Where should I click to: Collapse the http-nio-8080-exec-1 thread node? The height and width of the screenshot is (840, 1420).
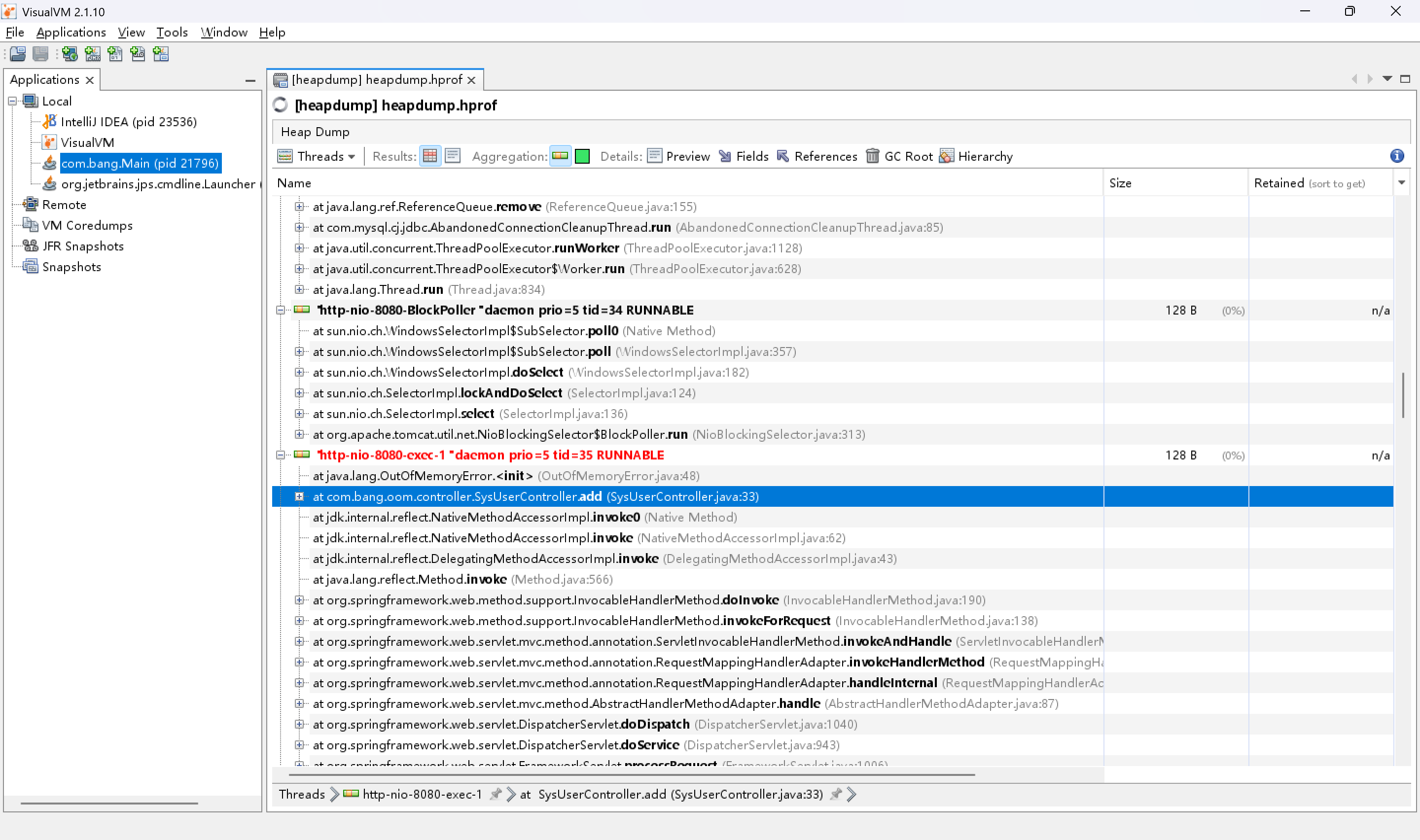(x=280, y=455)
